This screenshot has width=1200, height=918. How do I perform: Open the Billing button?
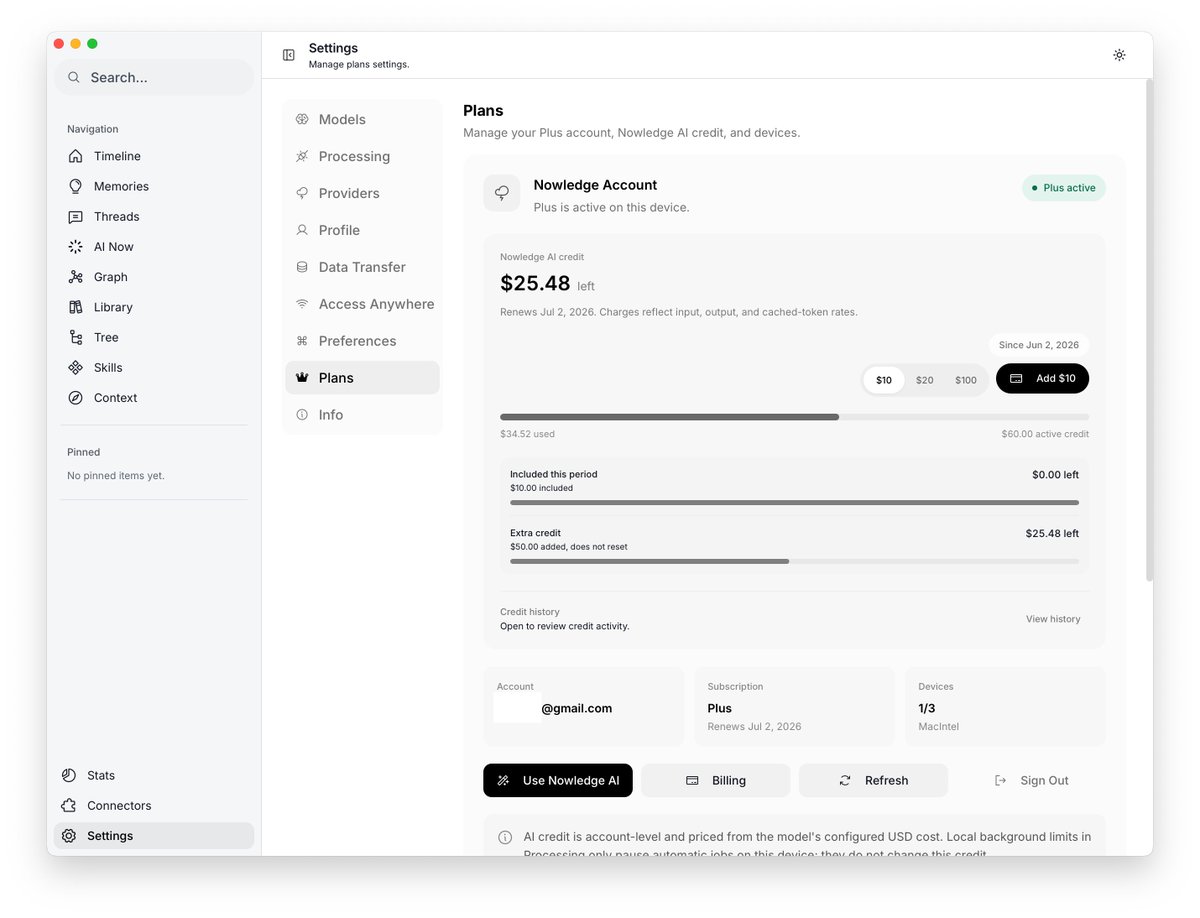click(x=716, y=780)
